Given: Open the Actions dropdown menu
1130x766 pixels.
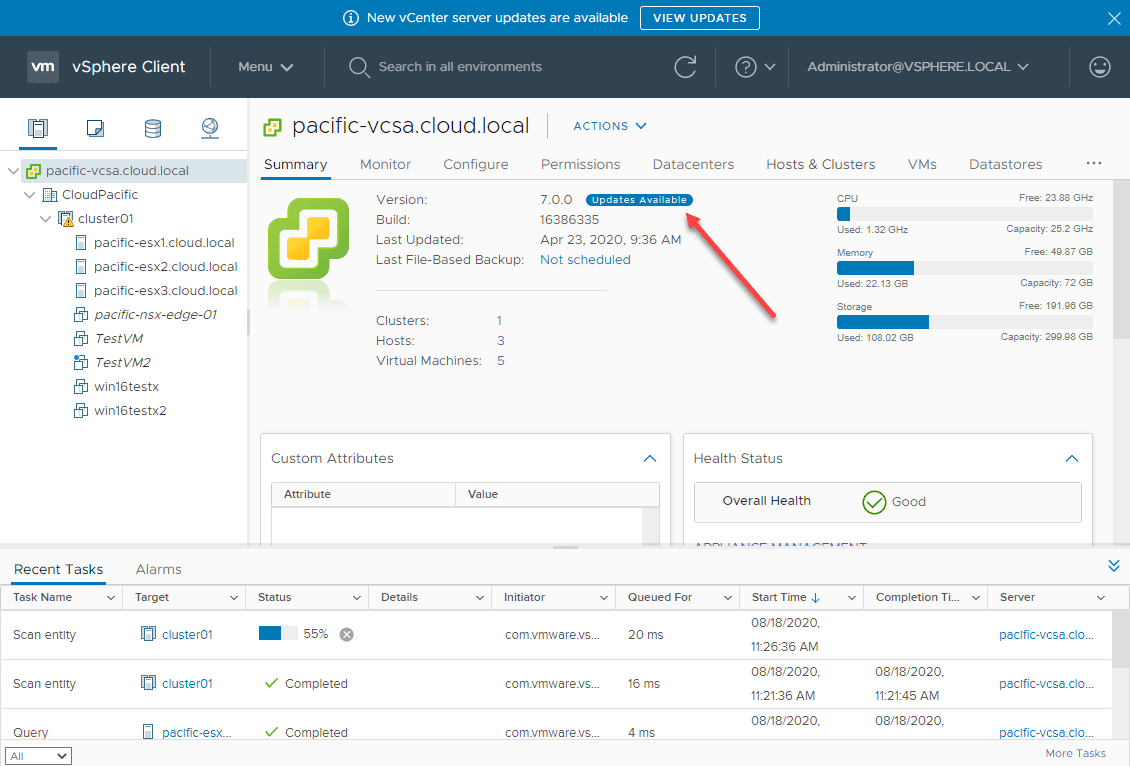Looking at the screenshot, I should [x=610, y=126].
